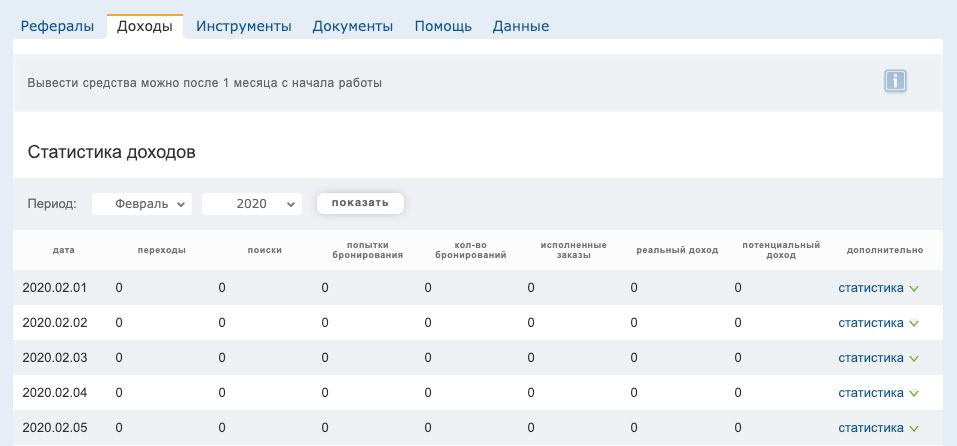Expand statistics arrow for 2020.02.05
Image resolution: width=957 pixels, height=446 pixels.
(913, 429)
